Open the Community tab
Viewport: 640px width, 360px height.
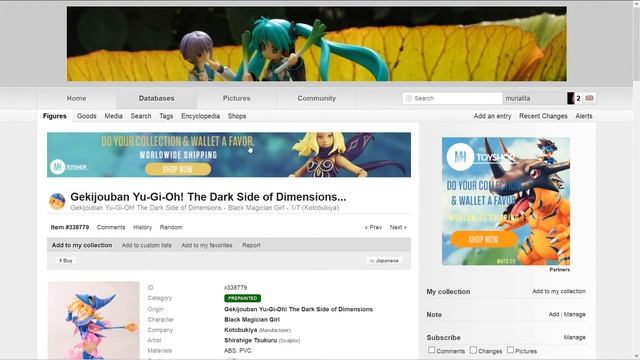(317, 98)
